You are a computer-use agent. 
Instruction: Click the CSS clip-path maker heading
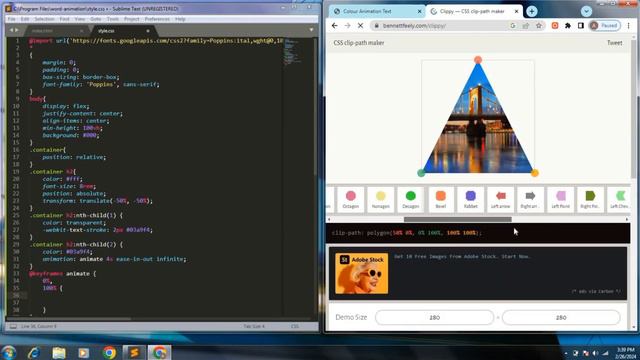click(x=359, y=43)
